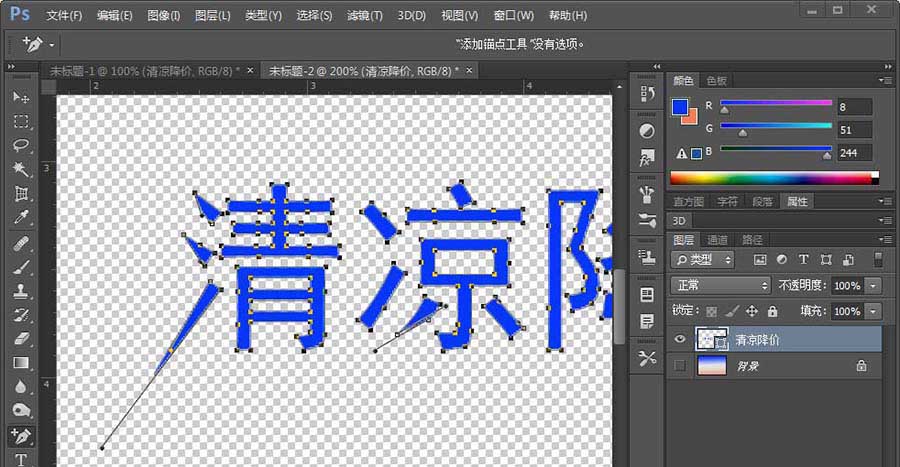Select the Crop tool
The width and height of the screenshot is (900, 467).
[x=21, y=194]
